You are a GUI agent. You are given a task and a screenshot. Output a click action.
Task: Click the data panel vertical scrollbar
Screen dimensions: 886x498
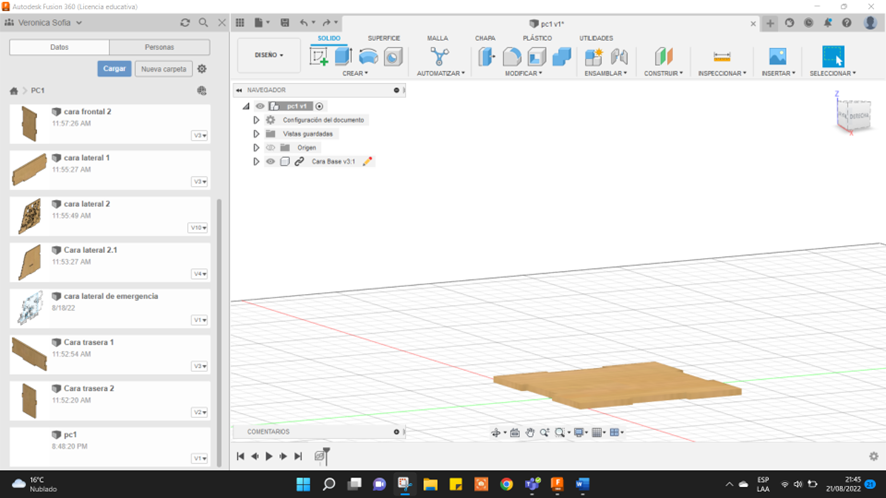coord(219,332)
